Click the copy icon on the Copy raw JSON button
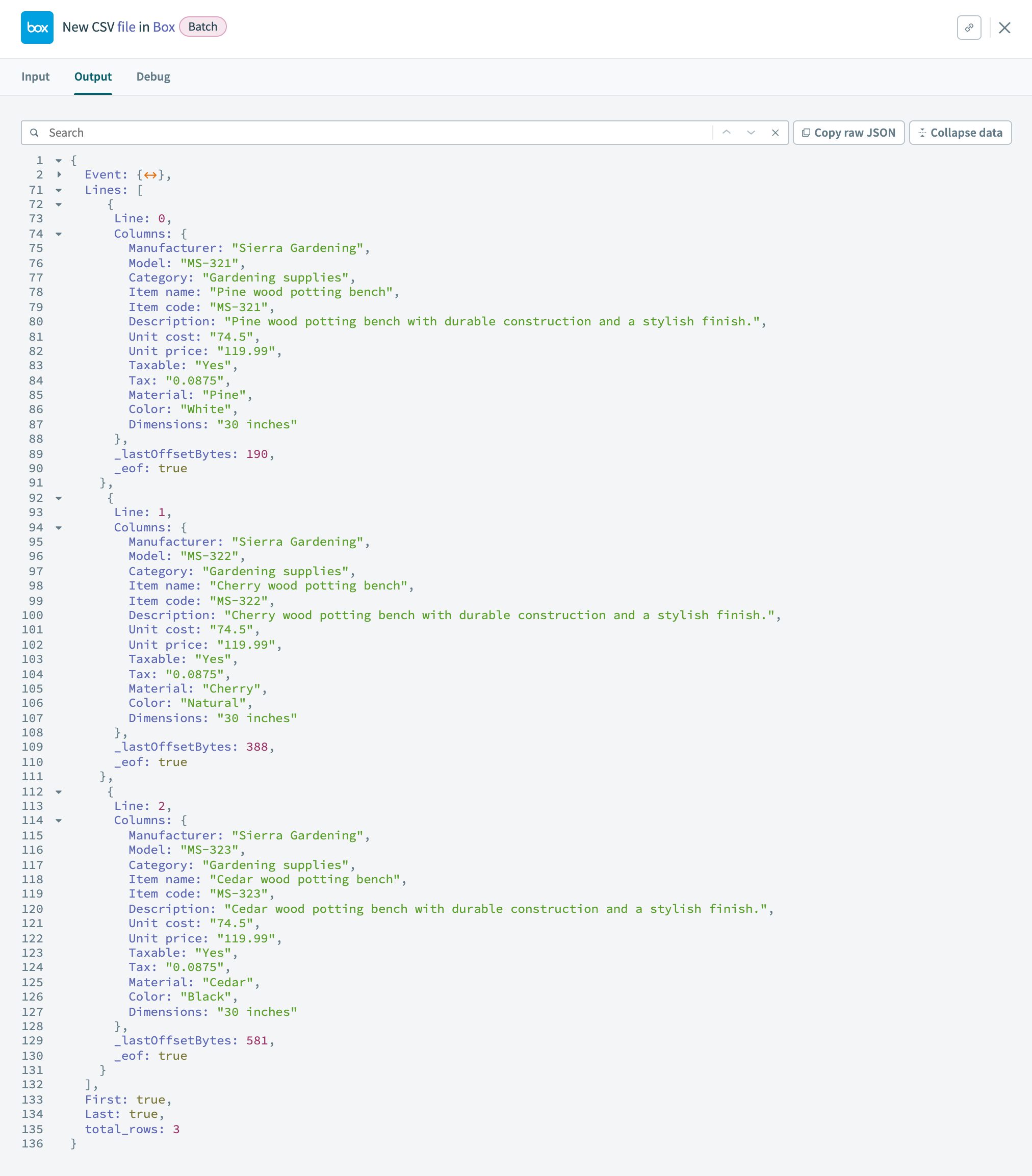 click(808, 132)
